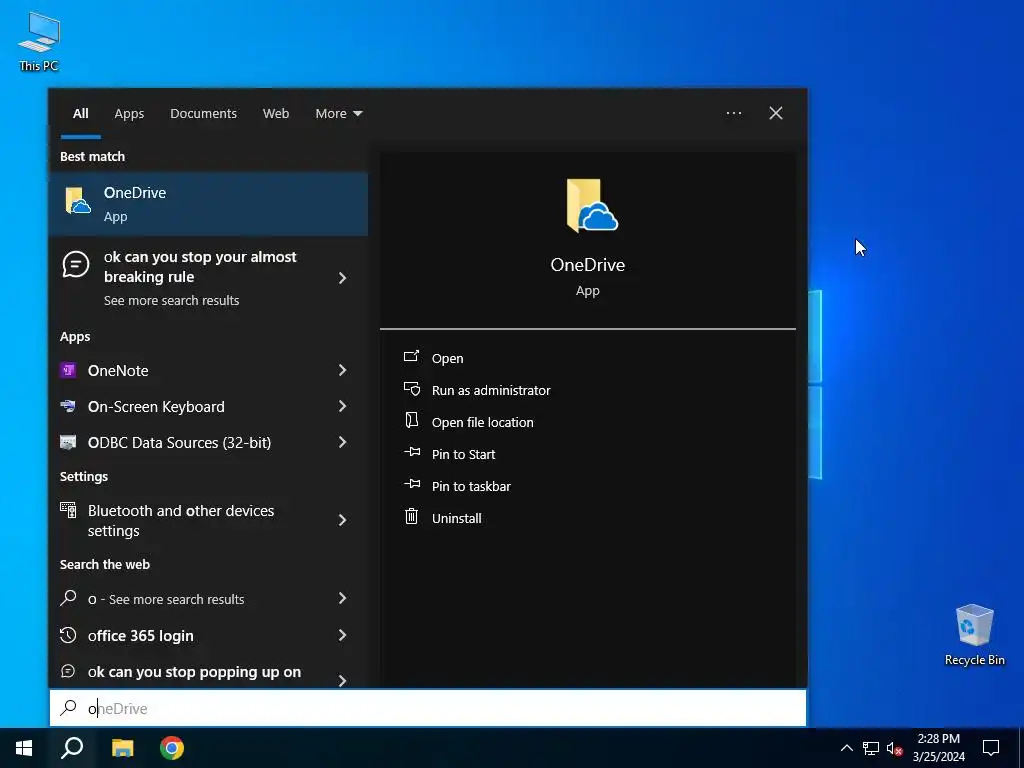Open File Explorer from the taskbar
Image resolution: width=1024 pixels, height=768 pixels.
click(122, 748)
